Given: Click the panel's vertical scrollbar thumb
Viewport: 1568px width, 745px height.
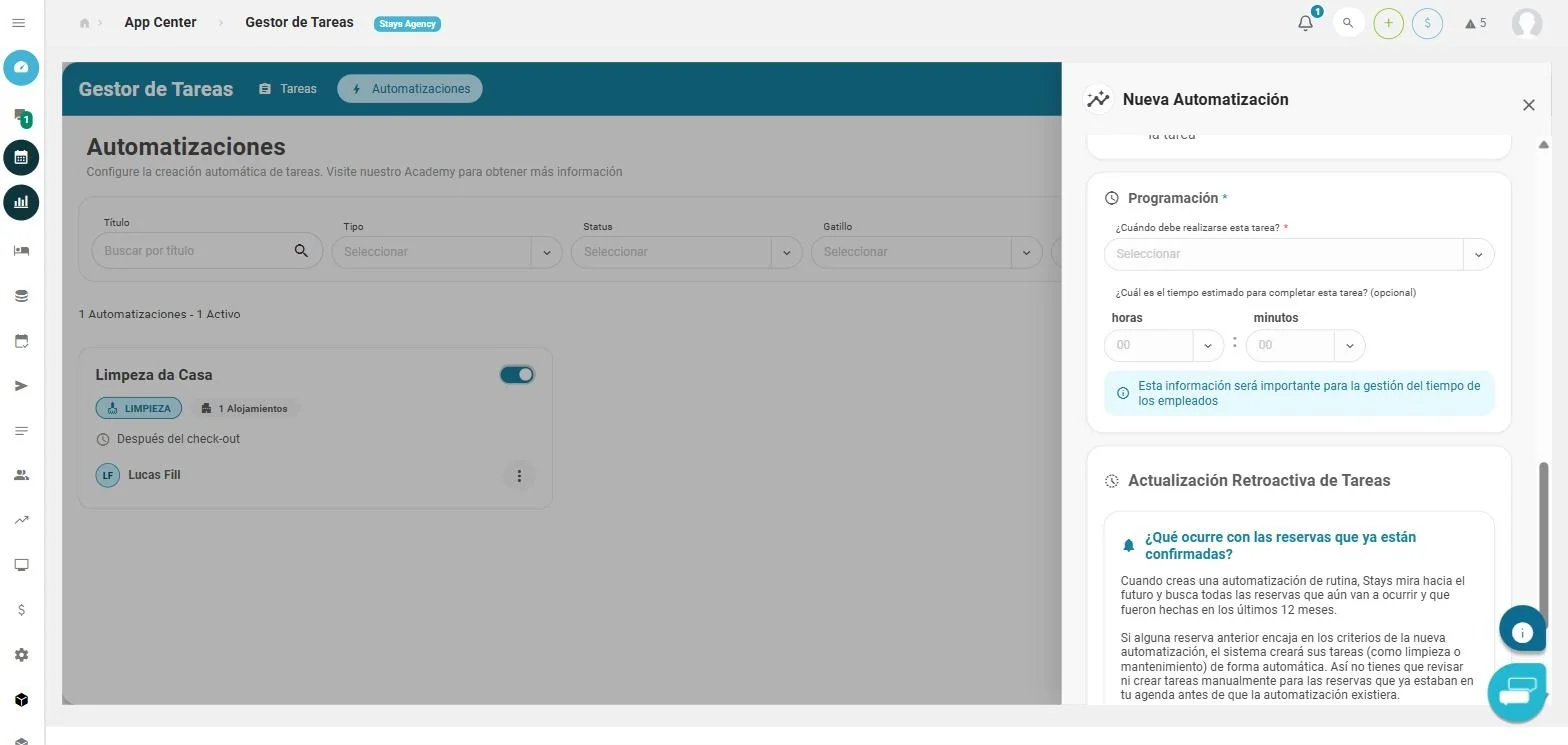Looking at the screenshot, I should point(1544,540).
